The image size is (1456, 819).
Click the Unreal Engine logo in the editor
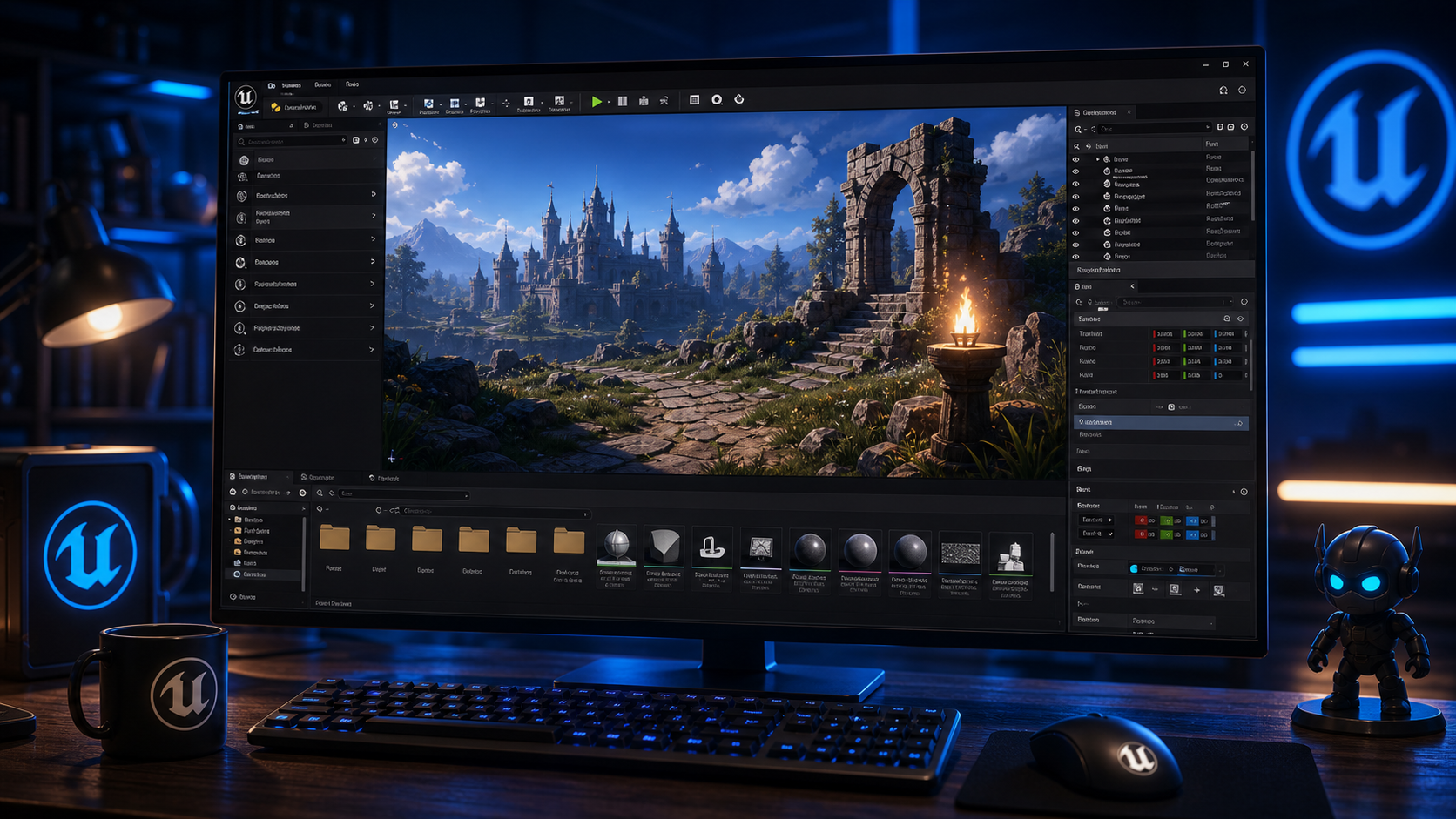246,96
